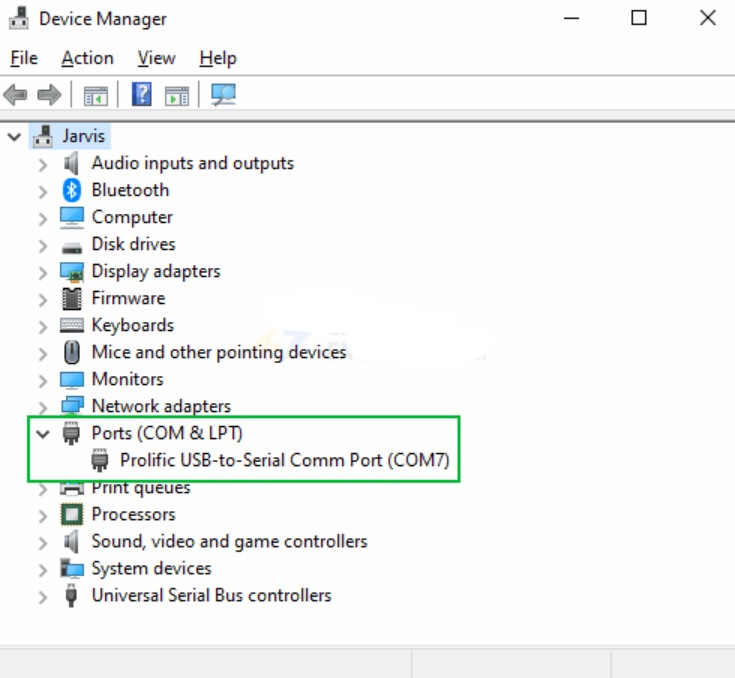Click the Show/Hide console tree toolbar icon
Screen dimensions: 735x678
point(96,95)
